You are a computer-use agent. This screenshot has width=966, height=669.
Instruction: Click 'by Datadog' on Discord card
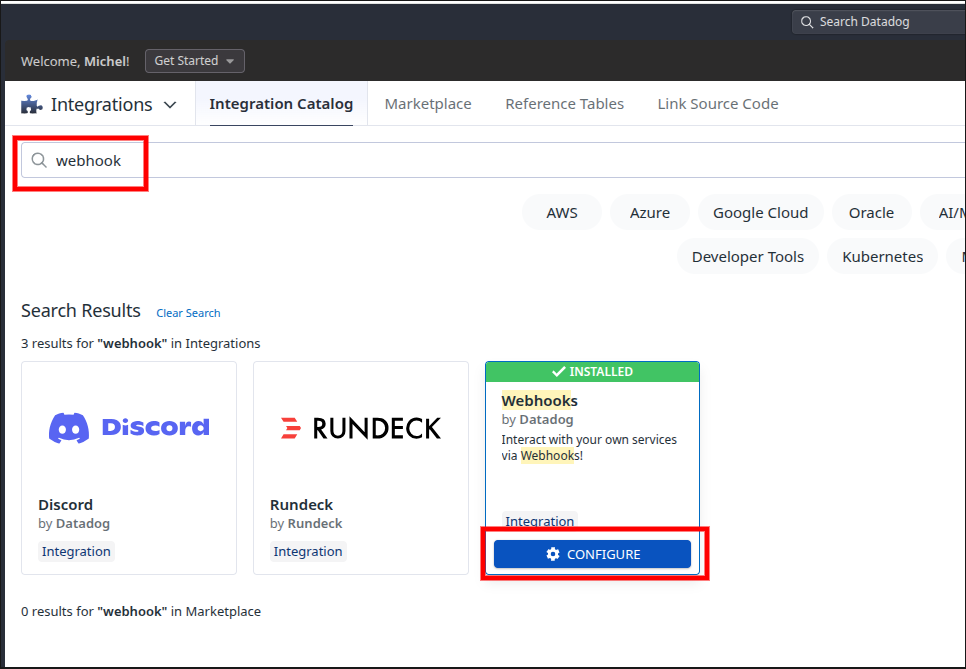(74, 524)
